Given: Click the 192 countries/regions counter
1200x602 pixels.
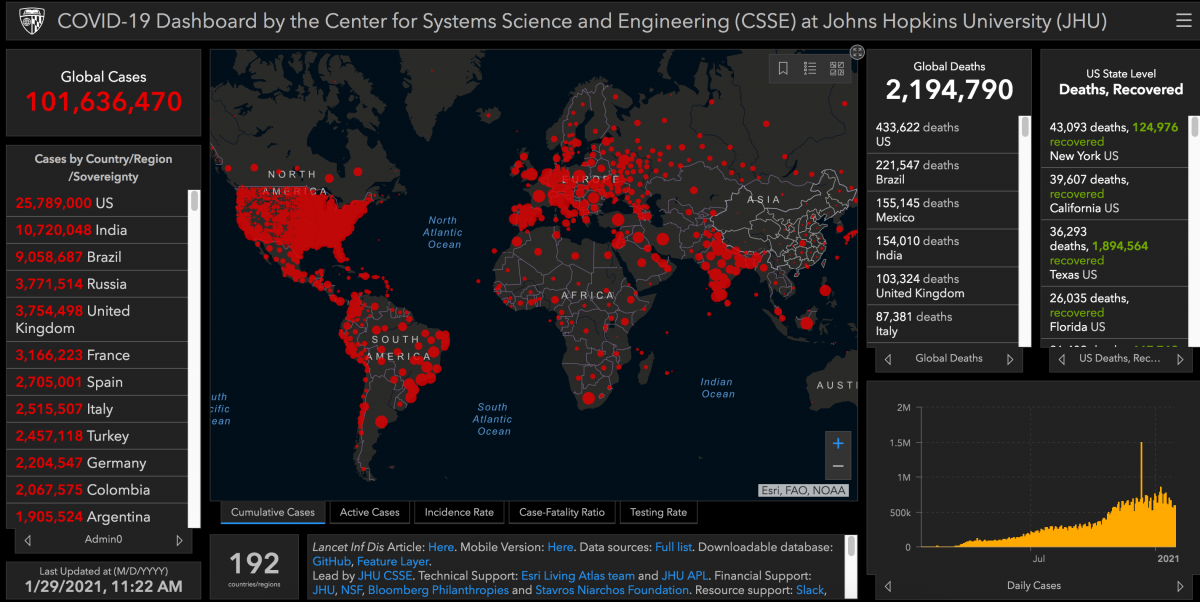Looking at the screenshot, I should click(x=254, y=567).
